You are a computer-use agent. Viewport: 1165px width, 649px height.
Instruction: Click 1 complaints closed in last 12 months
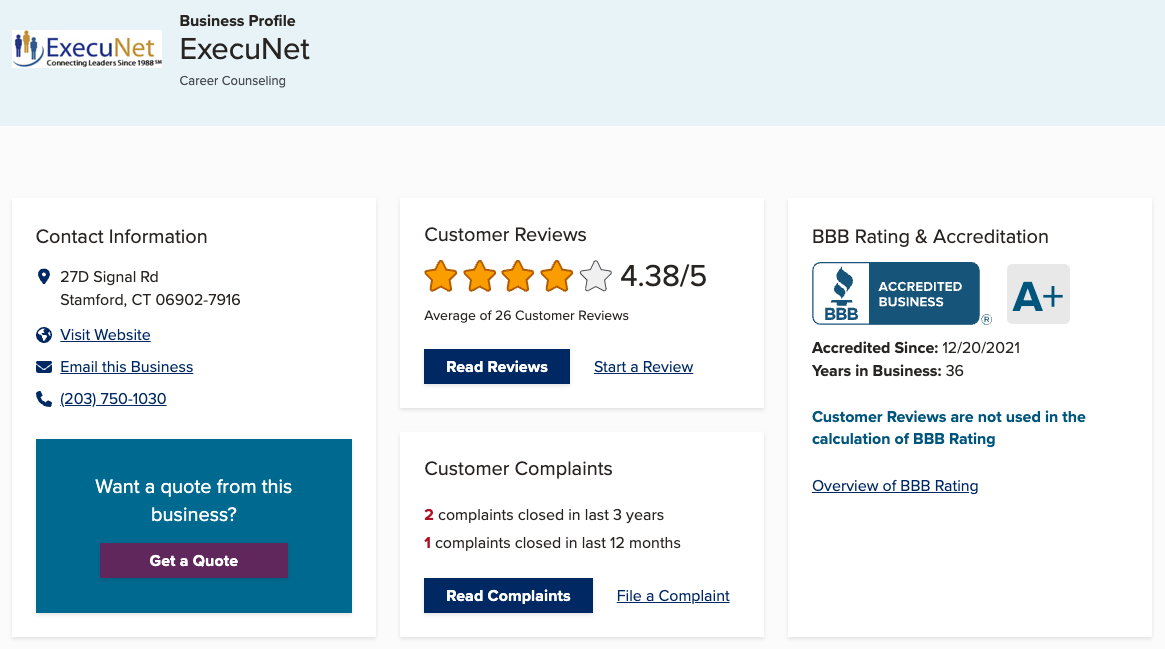[552, 543]
